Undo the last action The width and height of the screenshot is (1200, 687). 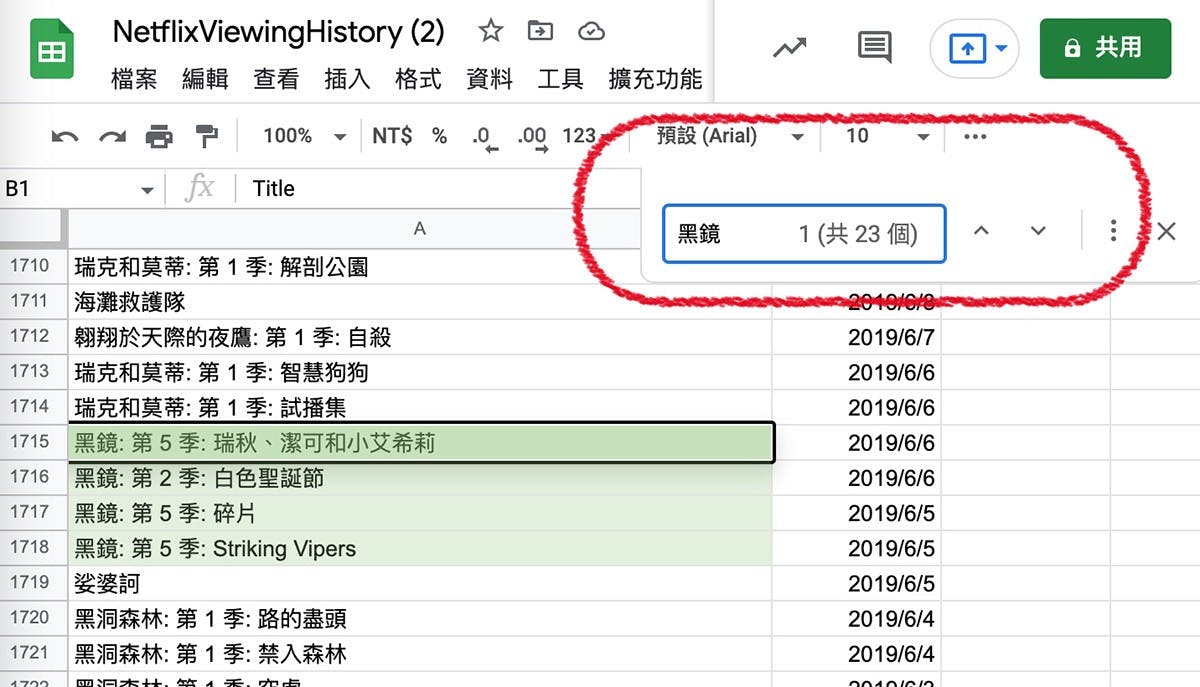click(65, 136)
